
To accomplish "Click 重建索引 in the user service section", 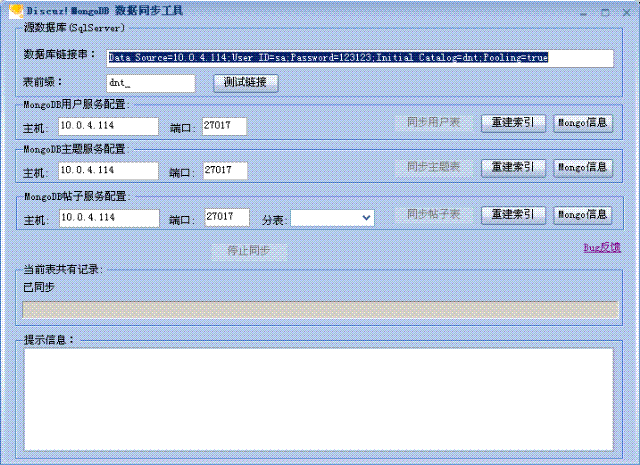I will click(x=513, y=123).
